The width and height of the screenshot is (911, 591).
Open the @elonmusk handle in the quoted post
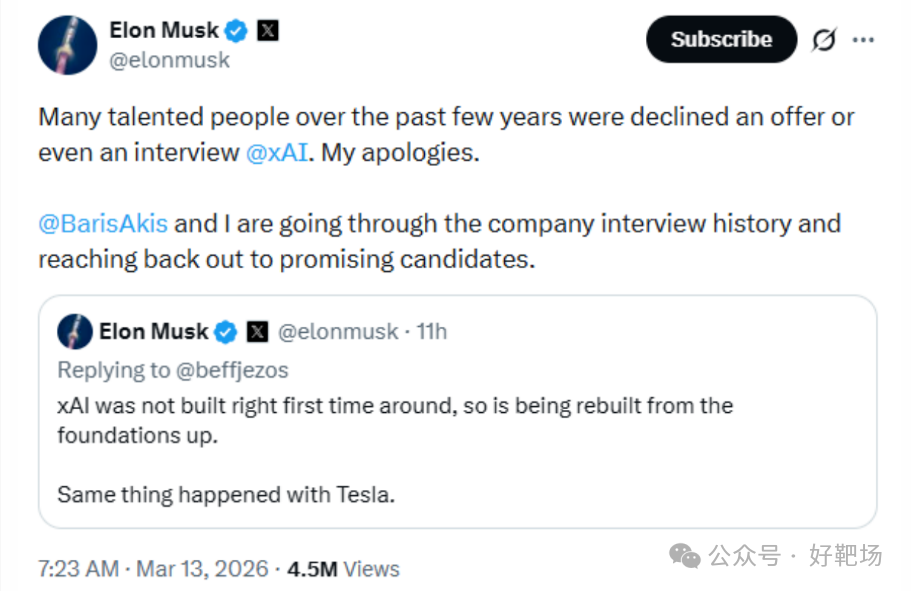(337, 331)
